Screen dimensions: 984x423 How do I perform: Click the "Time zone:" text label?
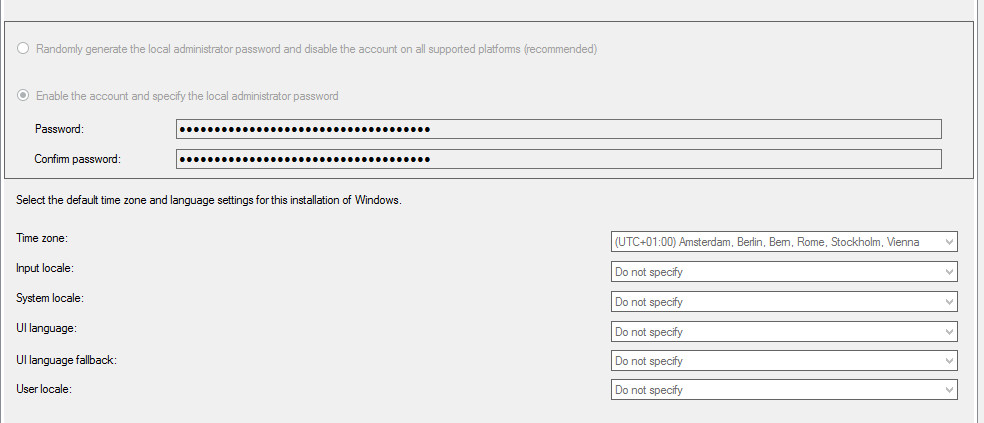point(41,238)
